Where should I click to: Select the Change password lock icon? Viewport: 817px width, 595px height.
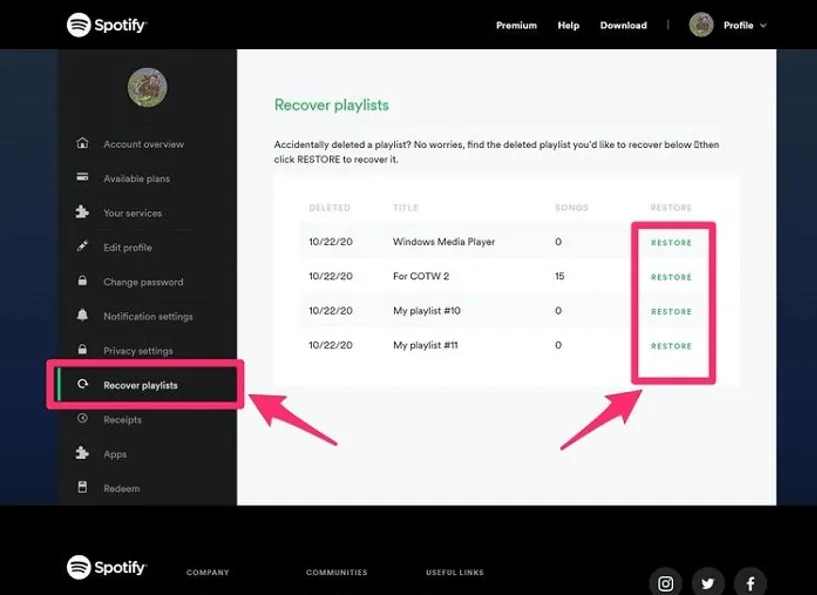pos(85,282)
